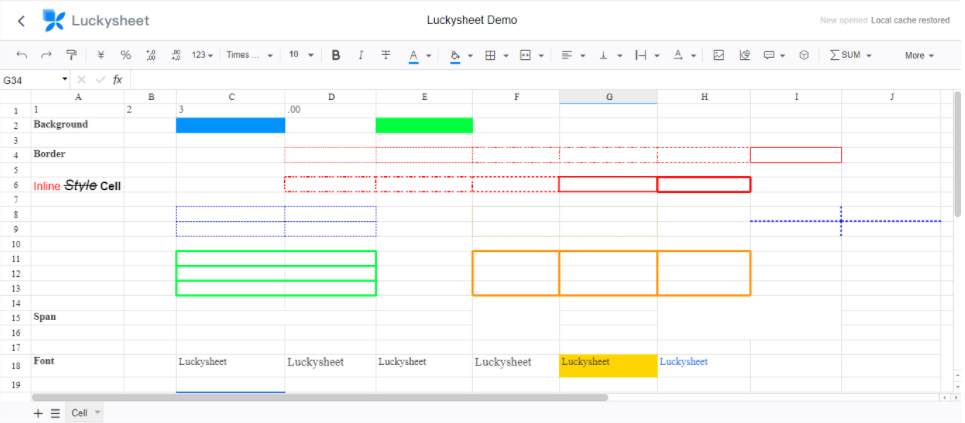Image resolution: width=965 pixels, height=423 pixels.
Task: Open the More toolbar menu
Action: [919, 55]
